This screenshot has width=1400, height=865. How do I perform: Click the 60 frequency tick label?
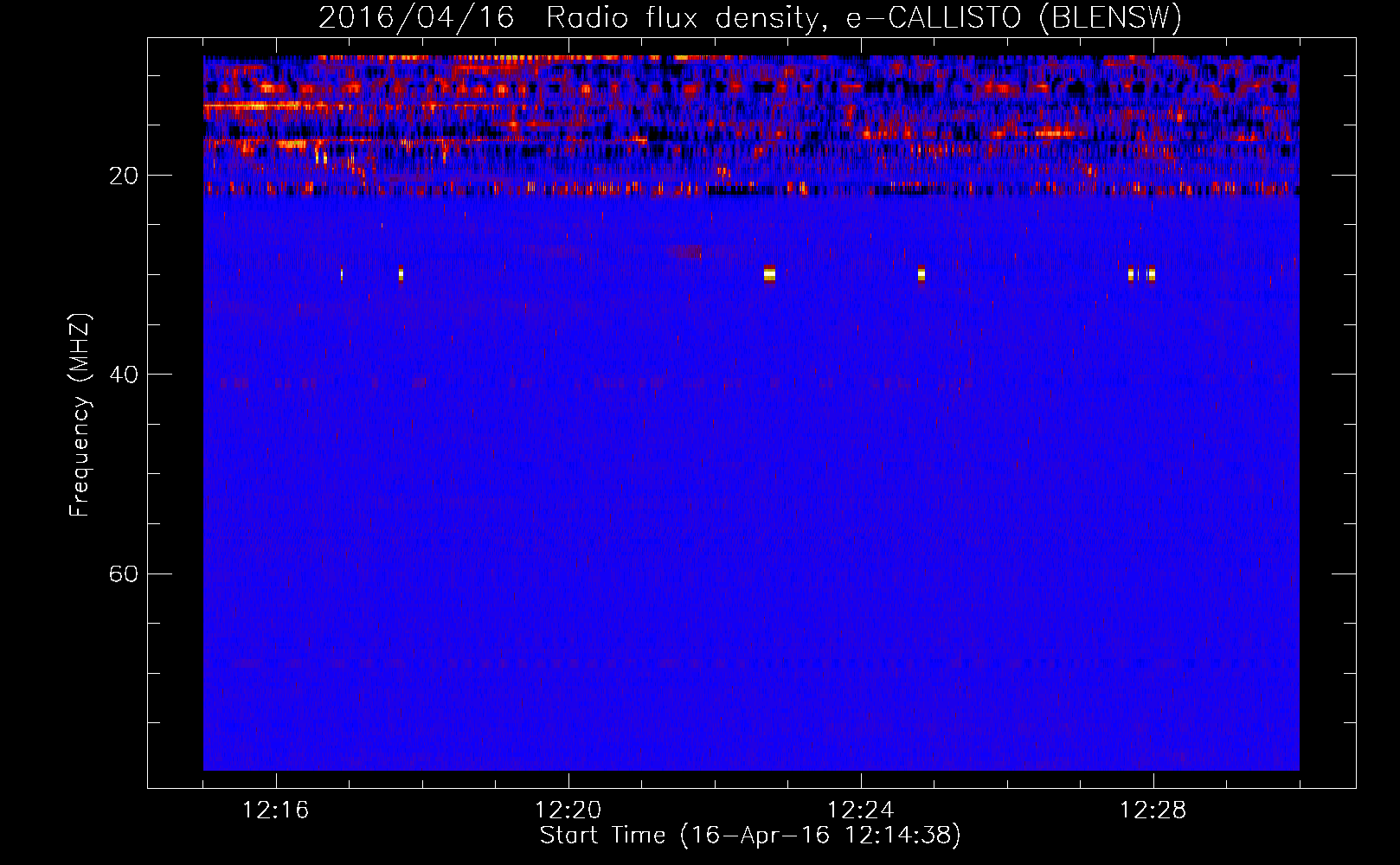pos(123,574)
